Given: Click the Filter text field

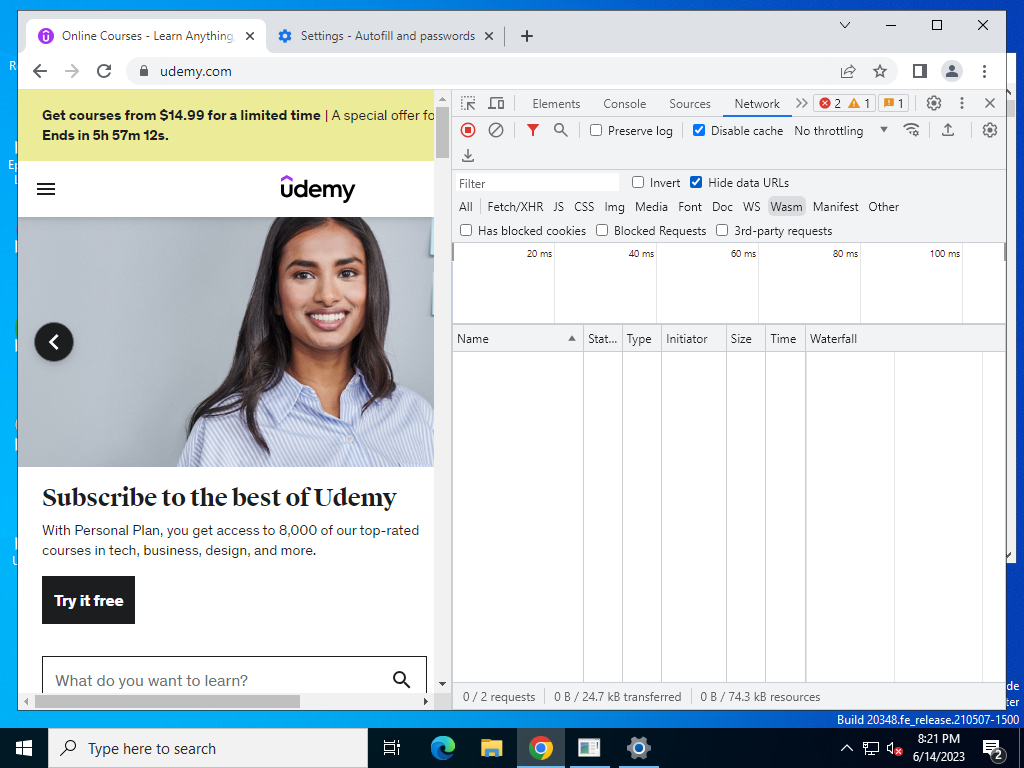Looking at the screenshot, I should 537,183.
